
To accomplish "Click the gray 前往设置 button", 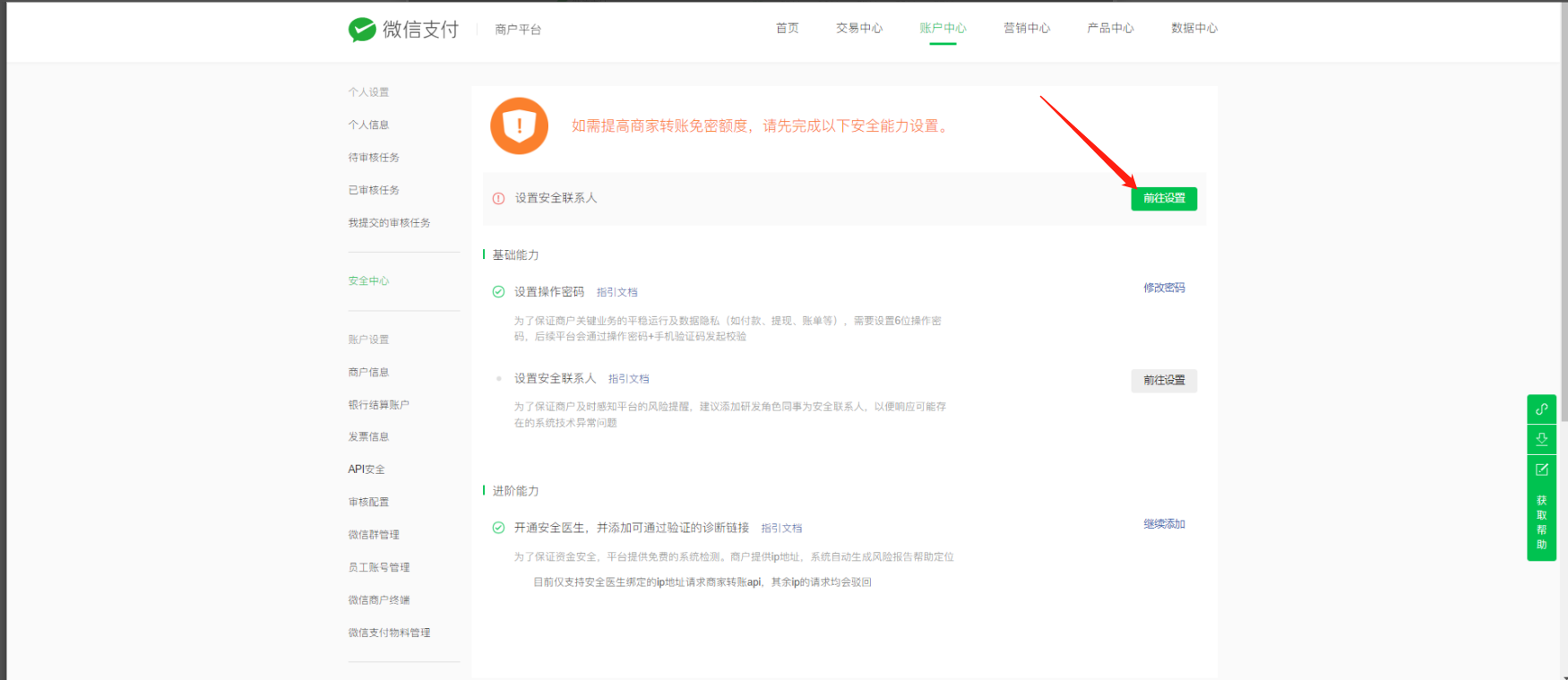I will pos(1163,381).
